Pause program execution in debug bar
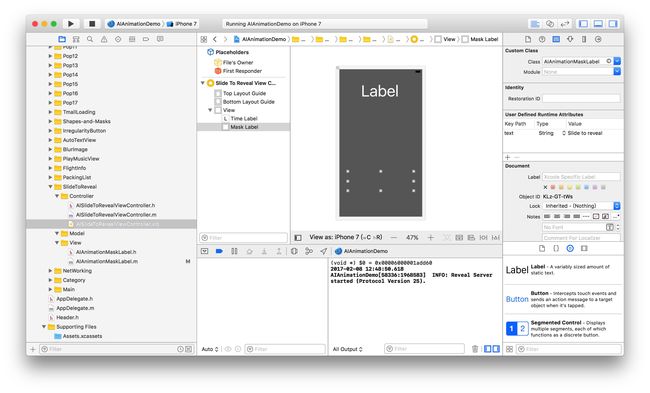The width and height of the screenshot is (650, 393). click(x=234, y=251)
